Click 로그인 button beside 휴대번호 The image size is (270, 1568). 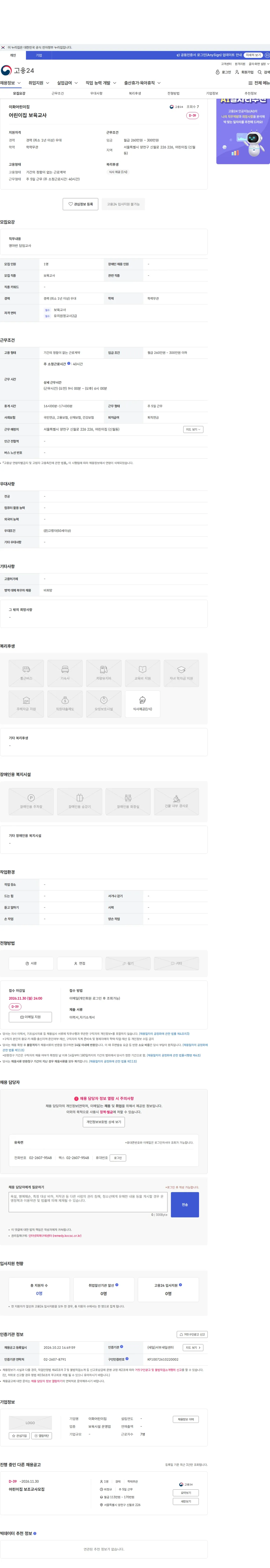[118, 1158]
